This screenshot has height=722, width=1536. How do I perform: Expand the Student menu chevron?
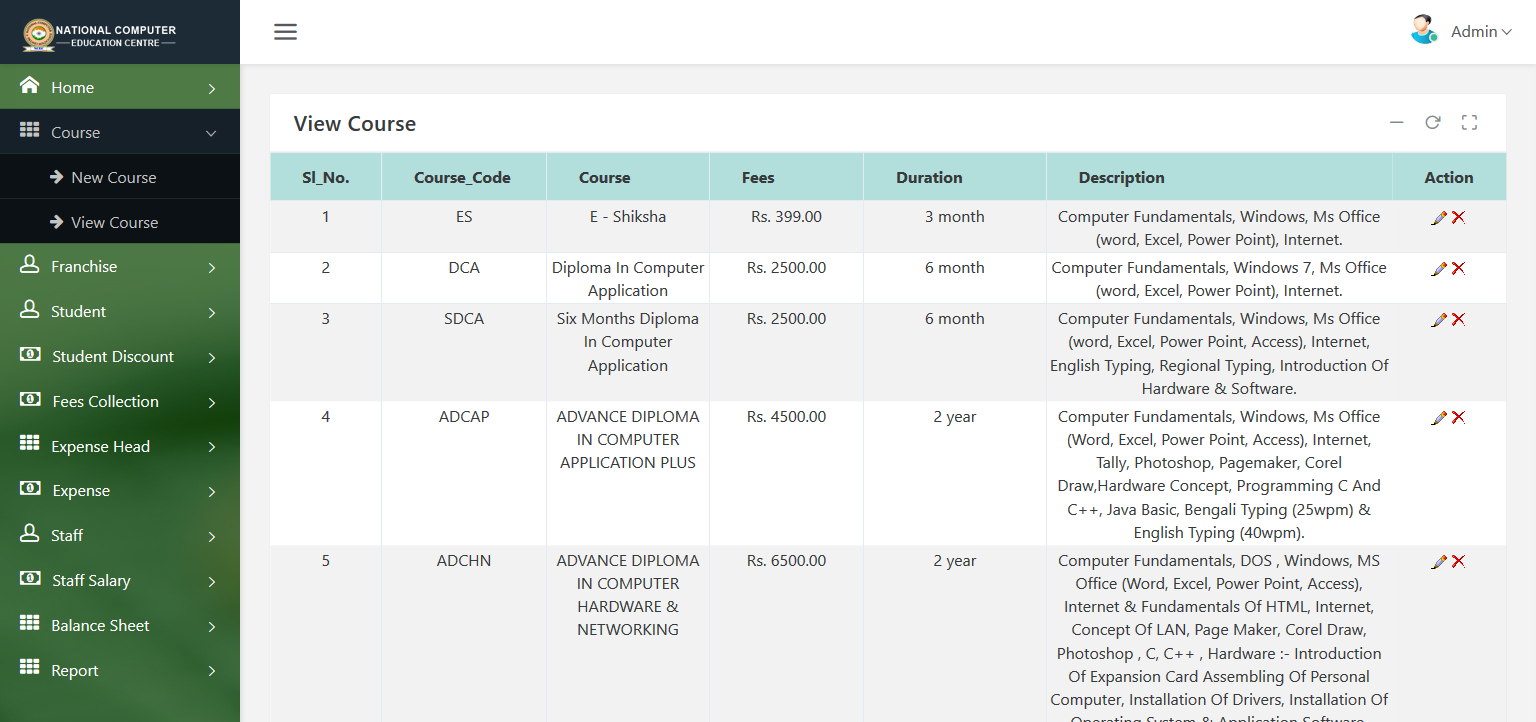click(x=211, y=313)
